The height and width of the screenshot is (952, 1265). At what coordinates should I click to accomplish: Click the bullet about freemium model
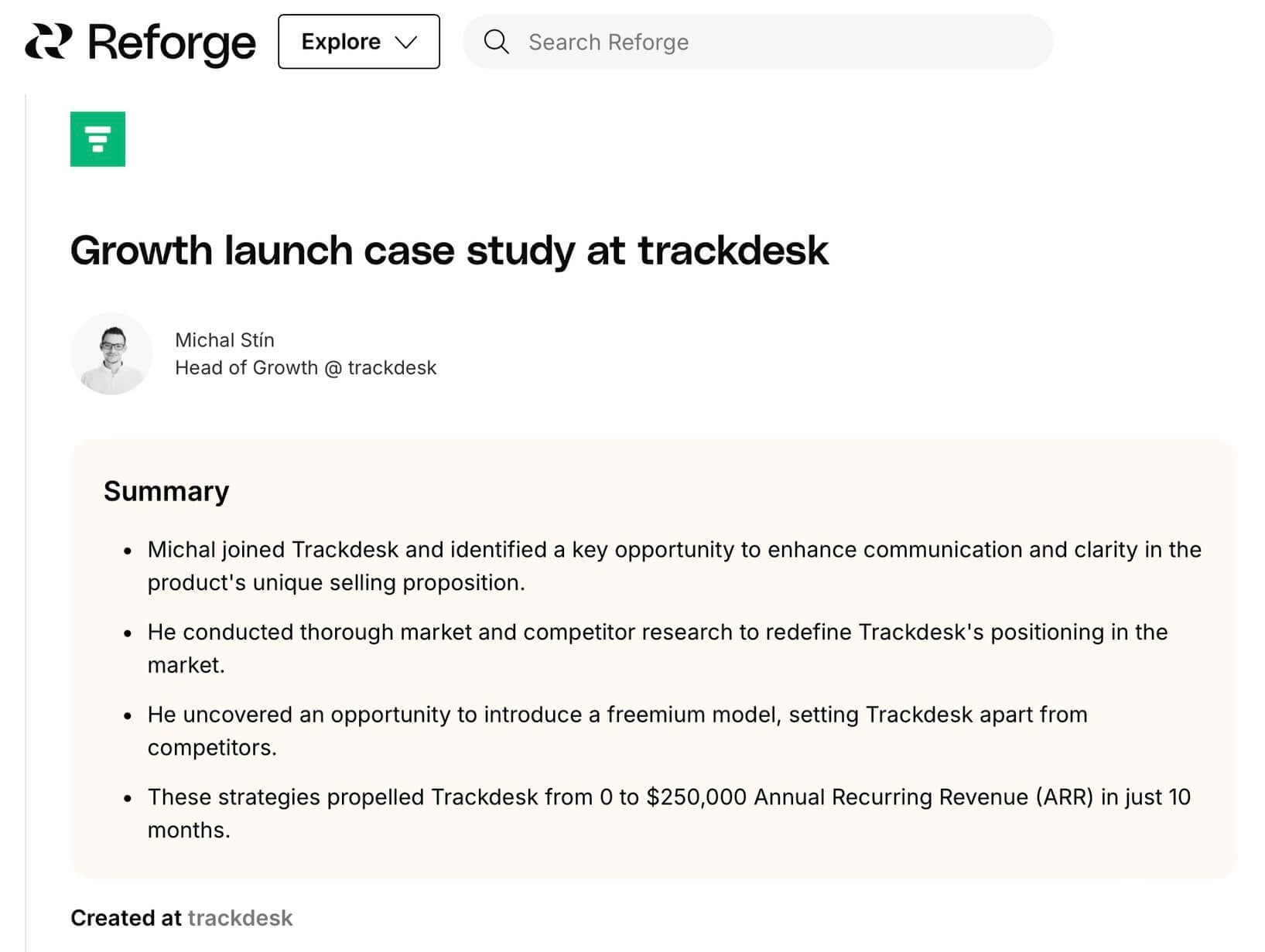(617, 731)
